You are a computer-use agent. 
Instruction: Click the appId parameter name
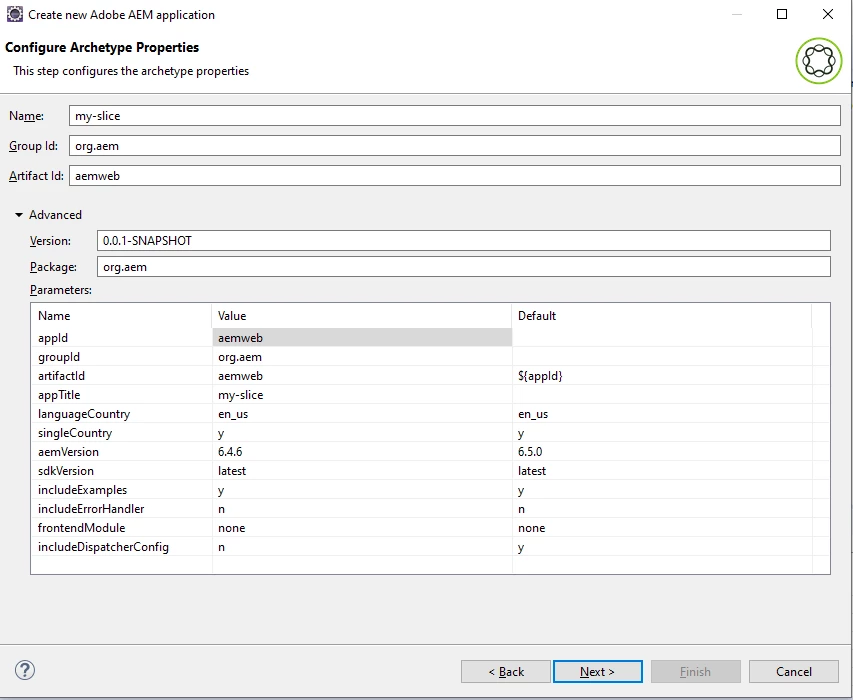[53, 338]
